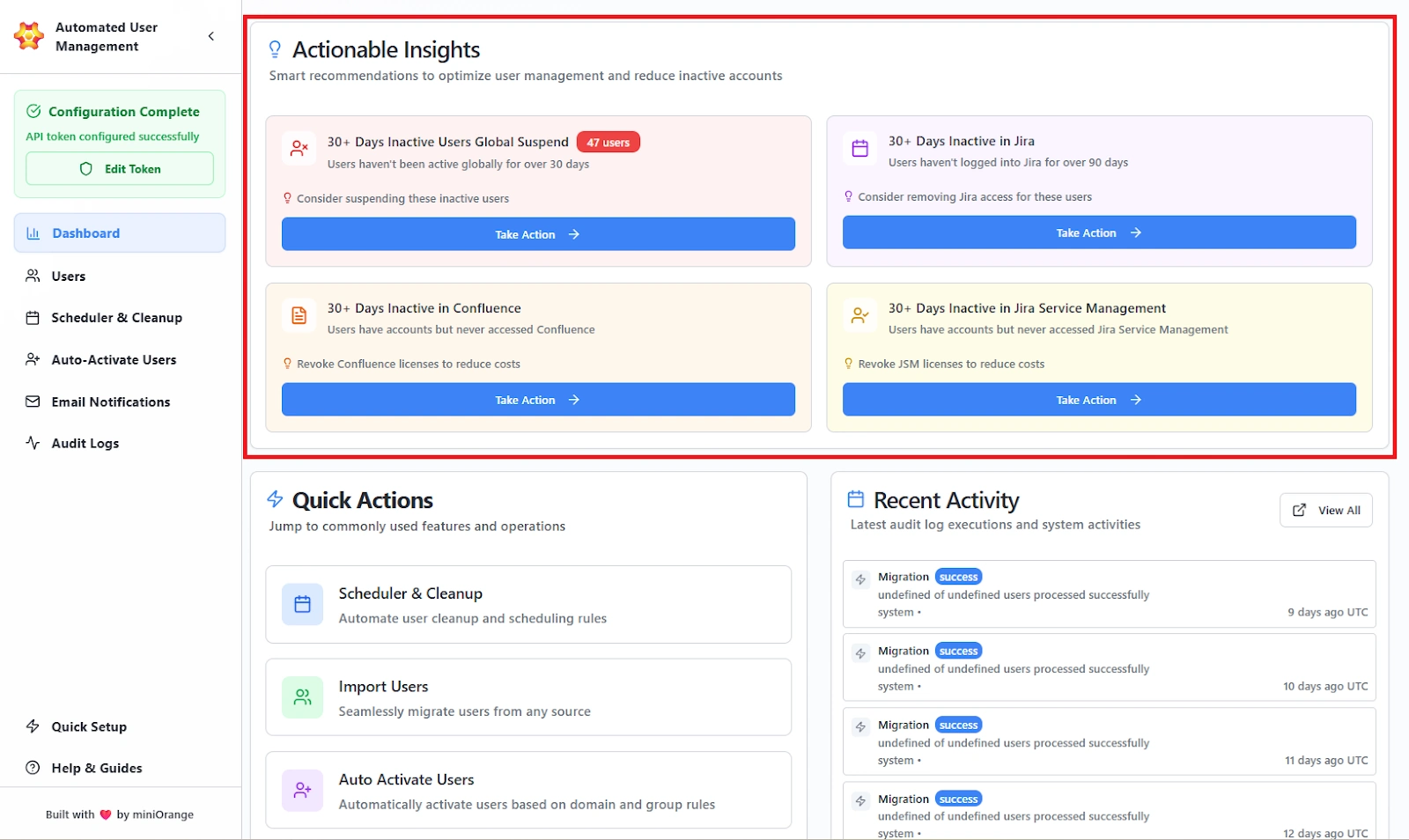Click the Scheduler & Cleanup calendar icon
This screenshot has width=1409, height=840.
[x=33, y=317]
